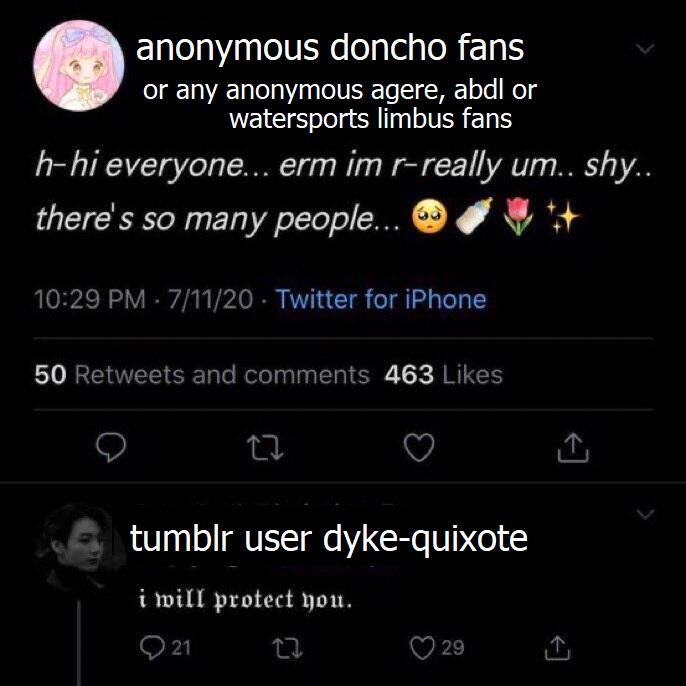The image size is (686, 686).
Task: Open the pink-haired anime avatar profile
Action: click(x=79, y=66)
